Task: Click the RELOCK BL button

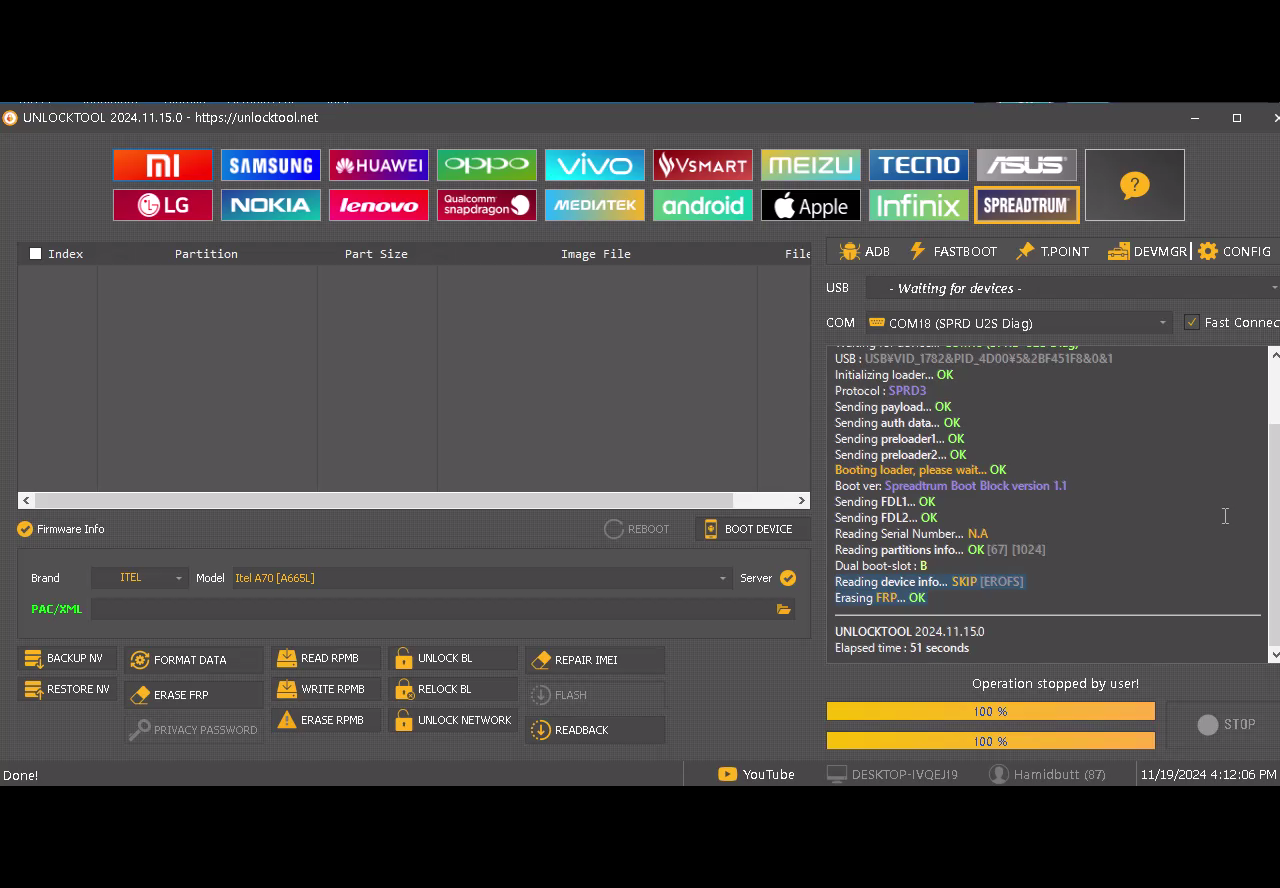Action: point(453,689)
